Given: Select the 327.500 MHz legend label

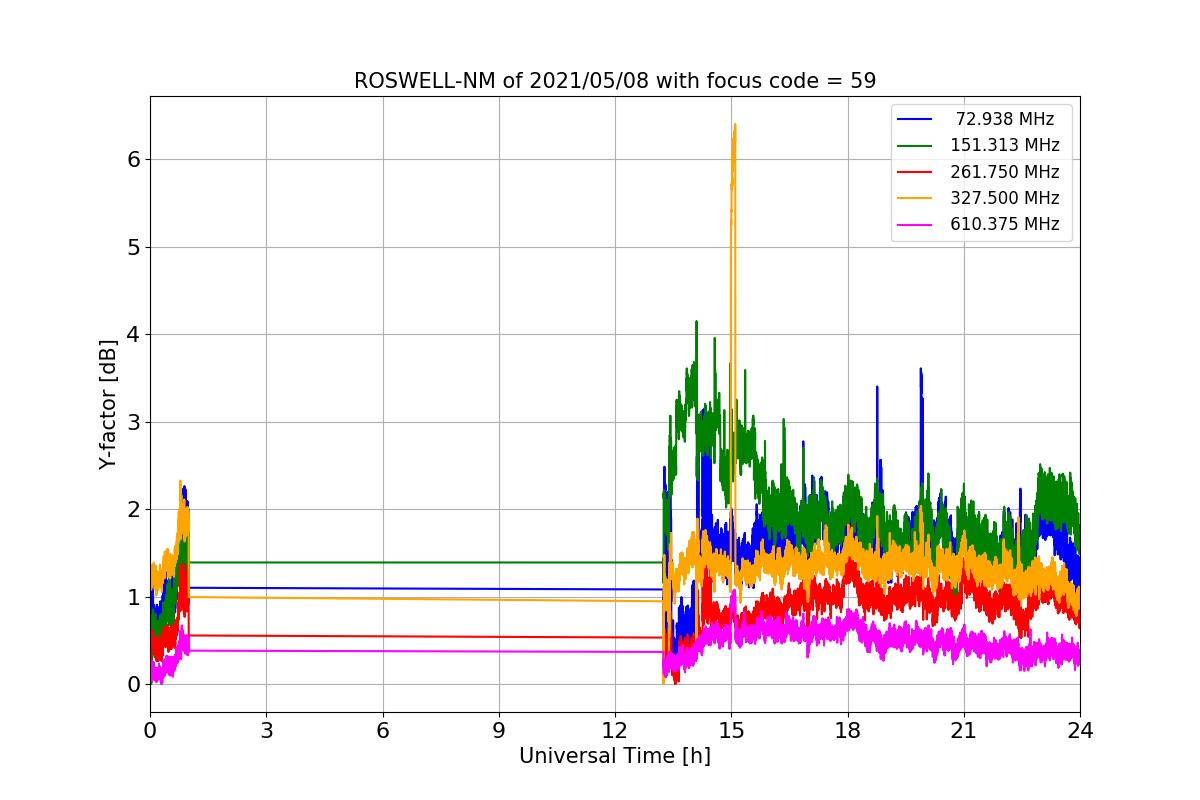Looking at the screenshot, I should coord(1005,198).
